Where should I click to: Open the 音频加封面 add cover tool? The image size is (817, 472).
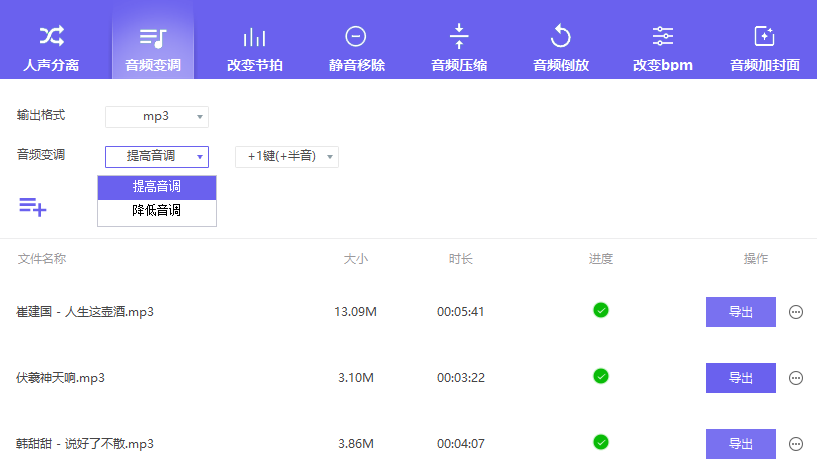(x=765, y=48)
